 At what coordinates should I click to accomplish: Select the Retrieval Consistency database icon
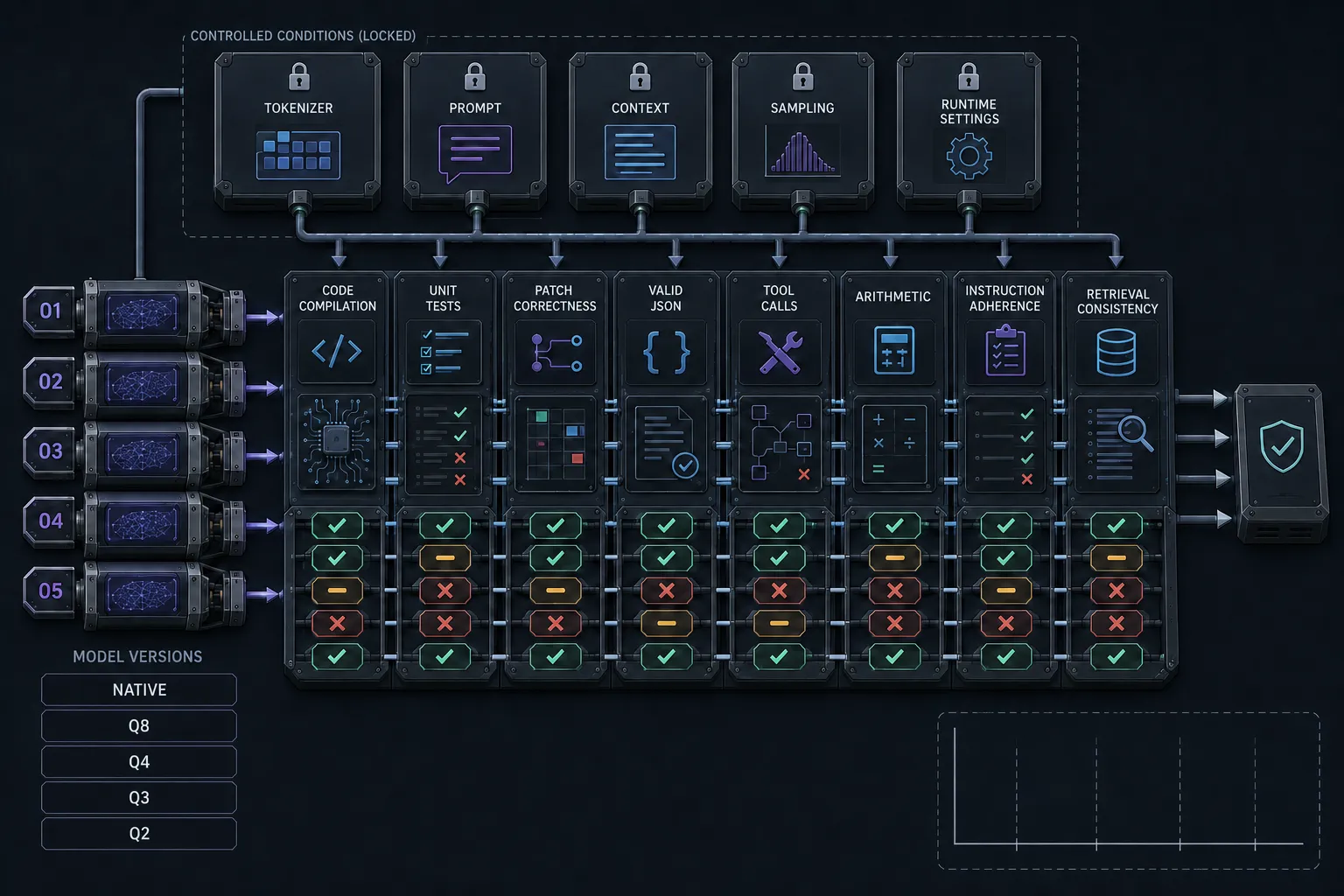[x=1116, y=352]
